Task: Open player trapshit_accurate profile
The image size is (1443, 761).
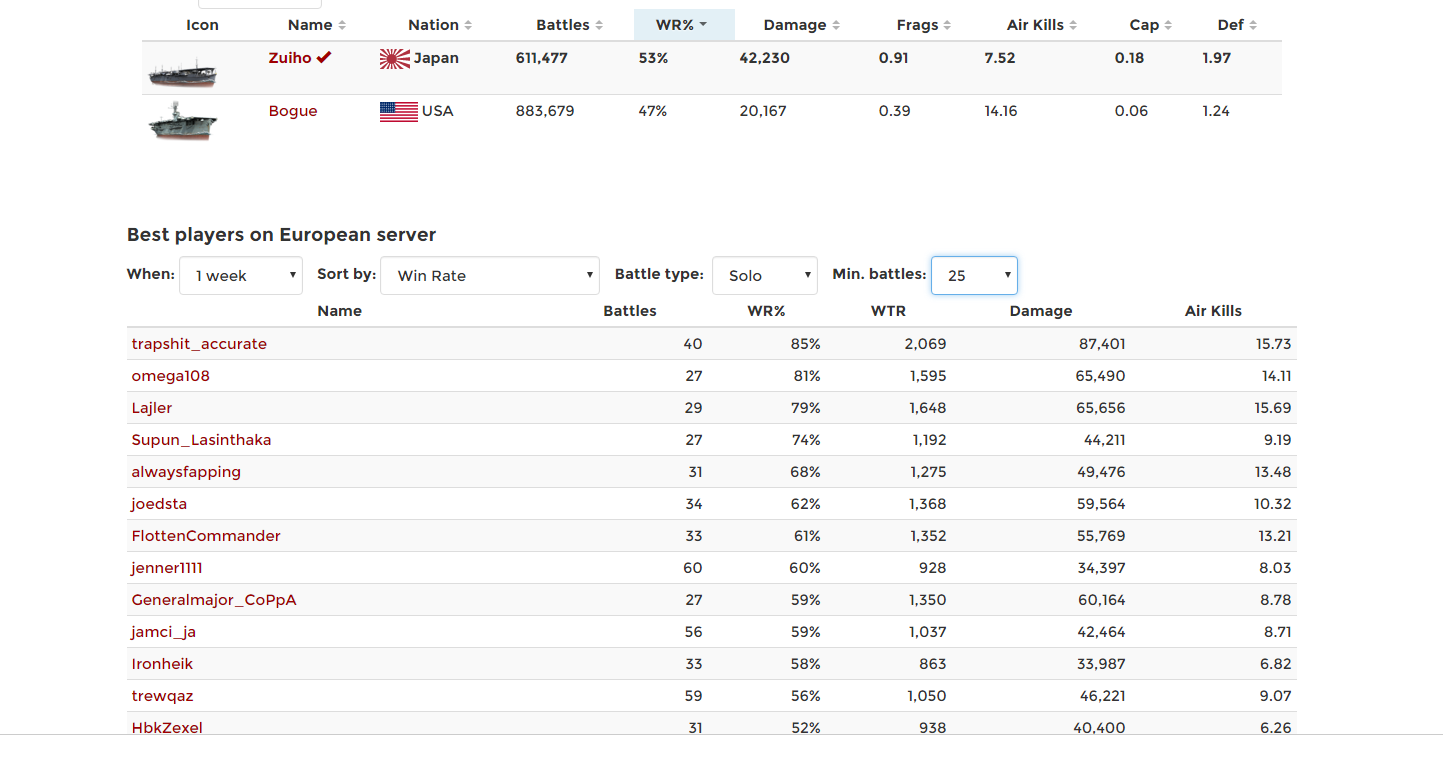Action: tap(199, 344)
